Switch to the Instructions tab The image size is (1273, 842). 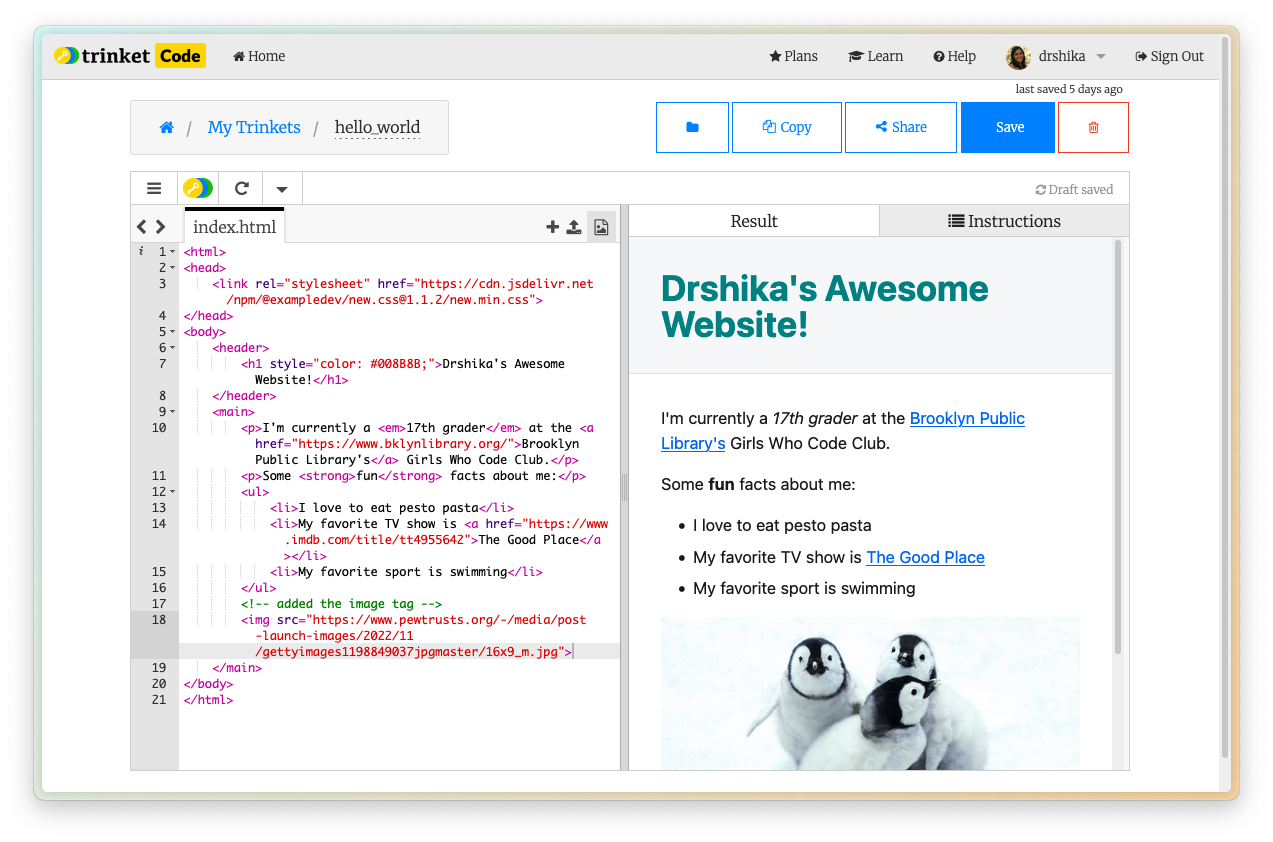click(1004, 221)
